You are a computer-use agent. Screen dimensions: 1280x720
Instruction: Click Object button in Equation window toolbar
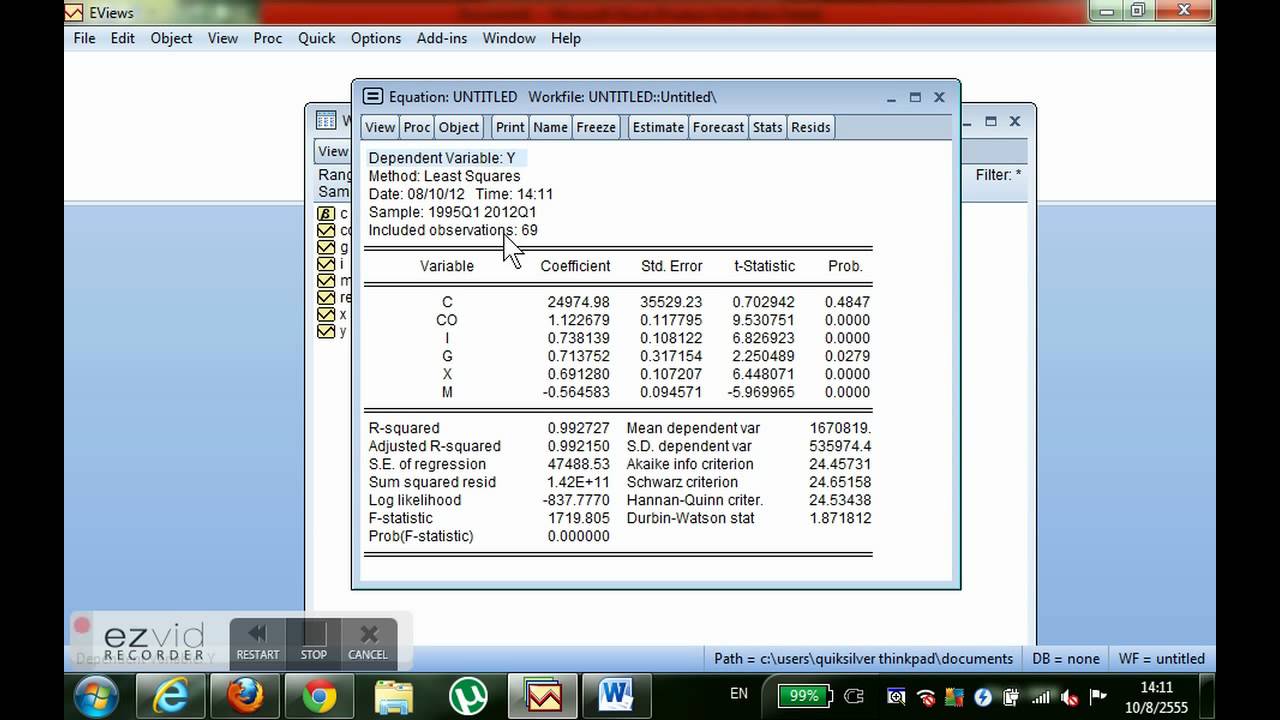[459, 127]
